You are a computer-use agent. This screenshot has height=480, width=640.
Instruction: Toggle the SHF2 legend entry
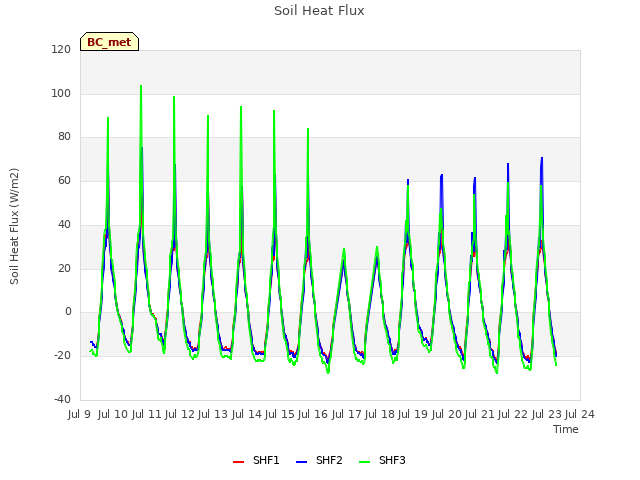(x=319, y=460)
